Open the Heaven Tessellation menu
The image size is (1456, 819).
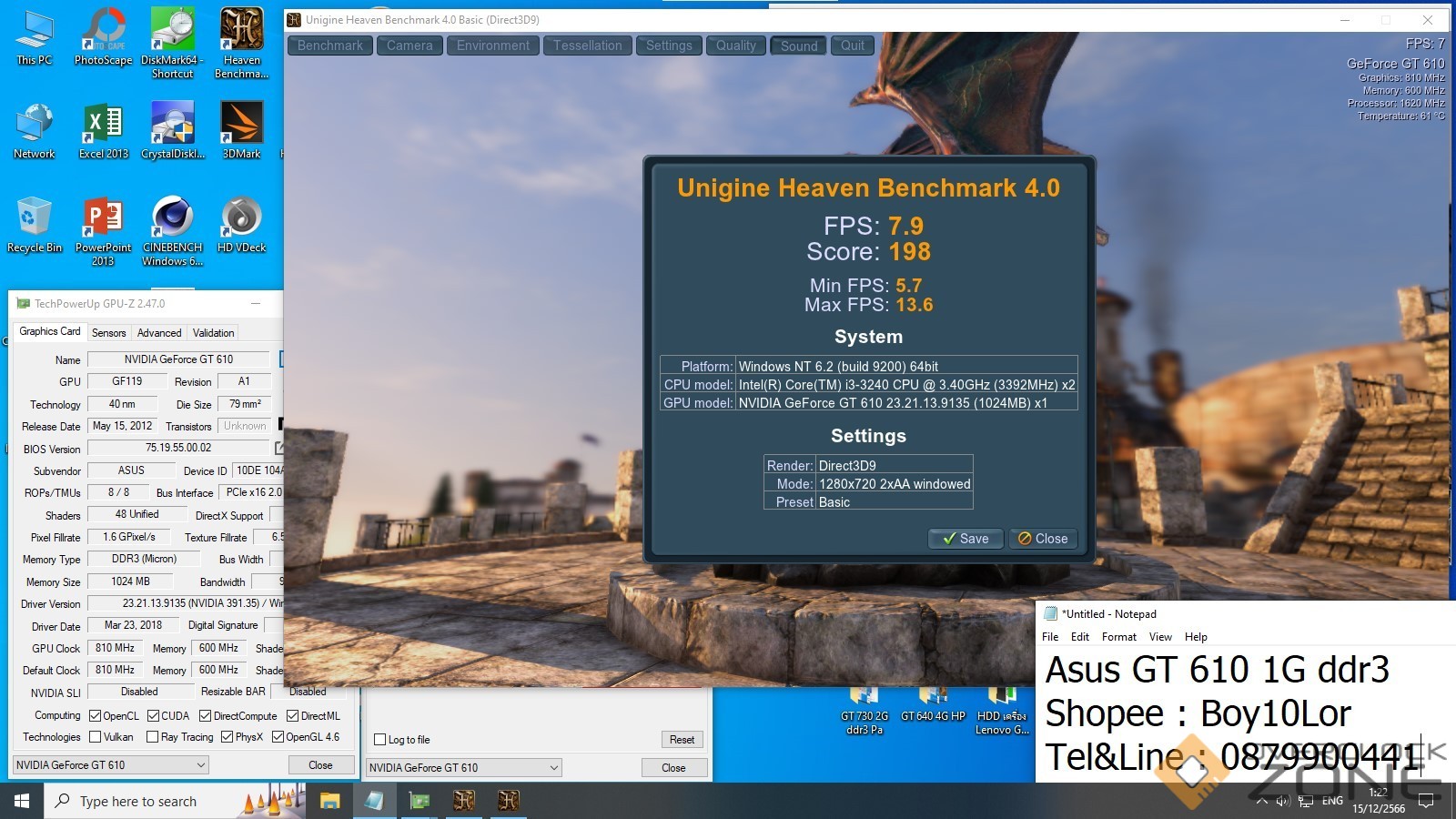(x=588, y=45)
